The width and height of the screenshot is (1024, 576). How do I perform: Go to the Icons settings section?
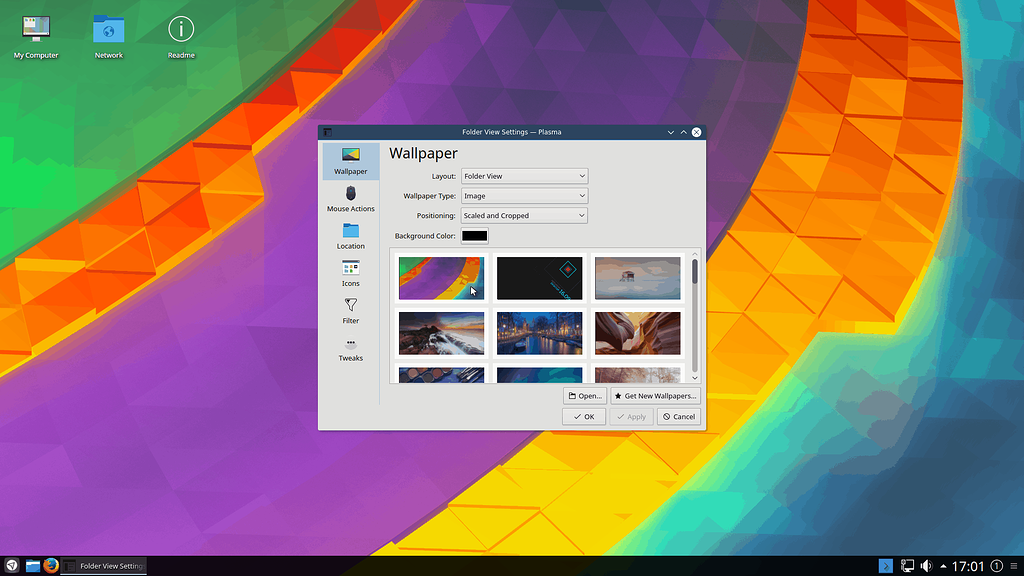point(350,273)
